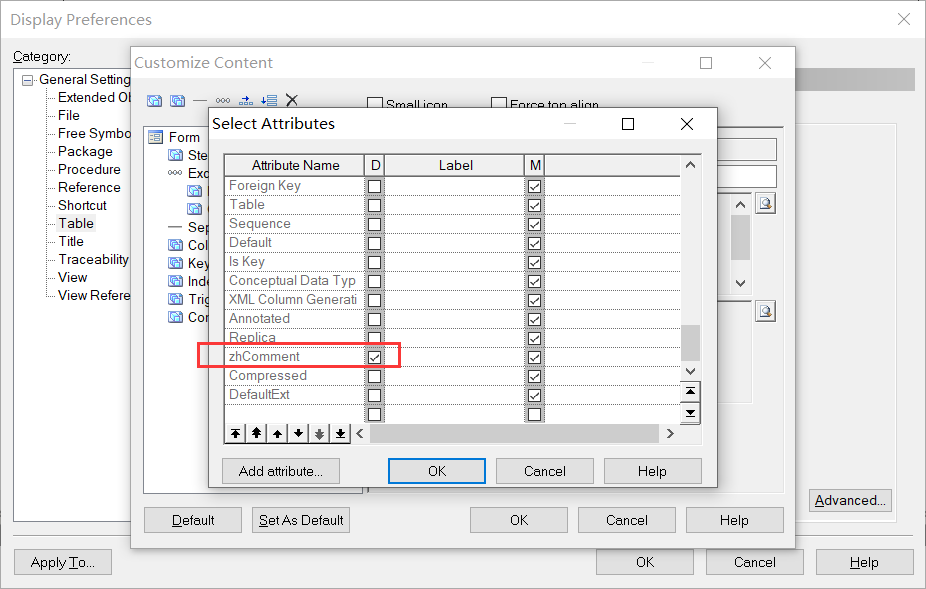
Task: Click the jump-to-bottom button beside vertical scrollbar
Action: 690,413
